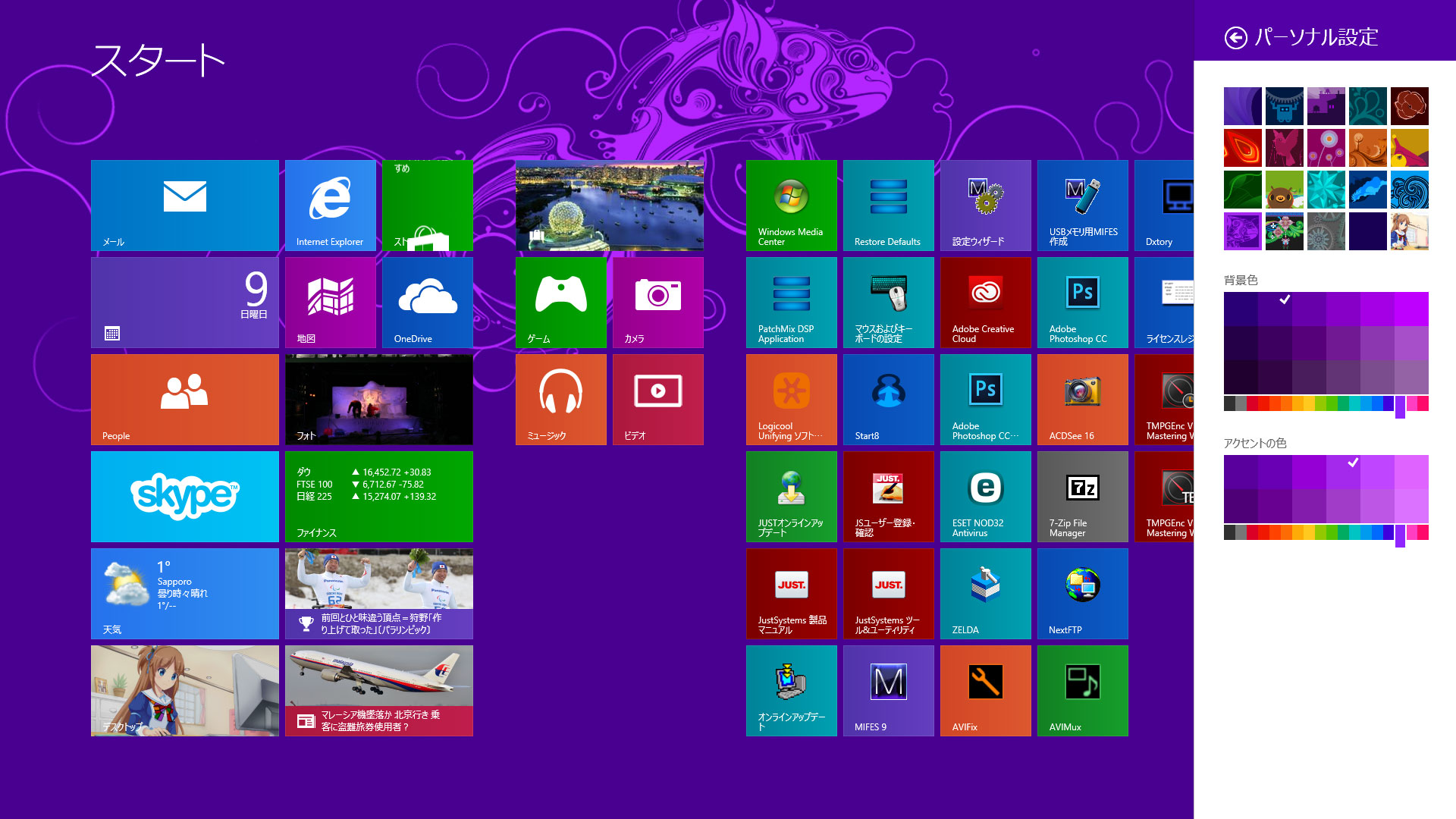The image size is (1456, 819).
Task: Select the blue robot background pattern
Action: click(1285, 106)
